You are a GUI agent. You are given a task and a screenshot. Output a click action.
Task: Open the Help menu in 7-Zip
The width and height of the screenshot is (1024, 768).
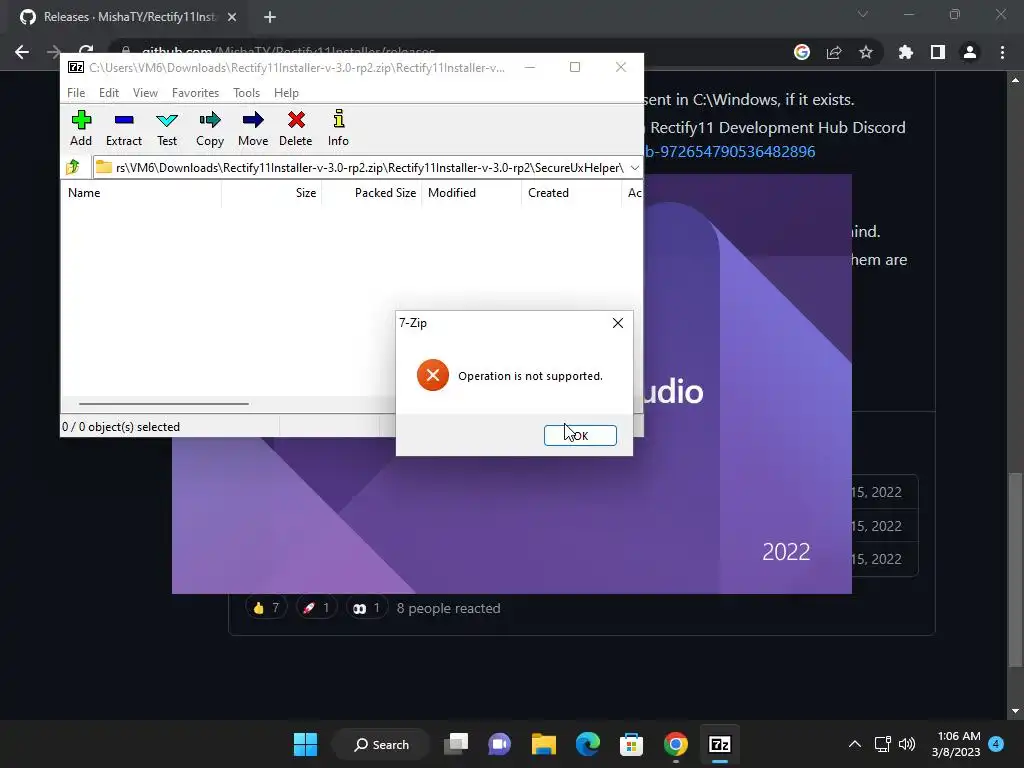[x=286, y=93]
